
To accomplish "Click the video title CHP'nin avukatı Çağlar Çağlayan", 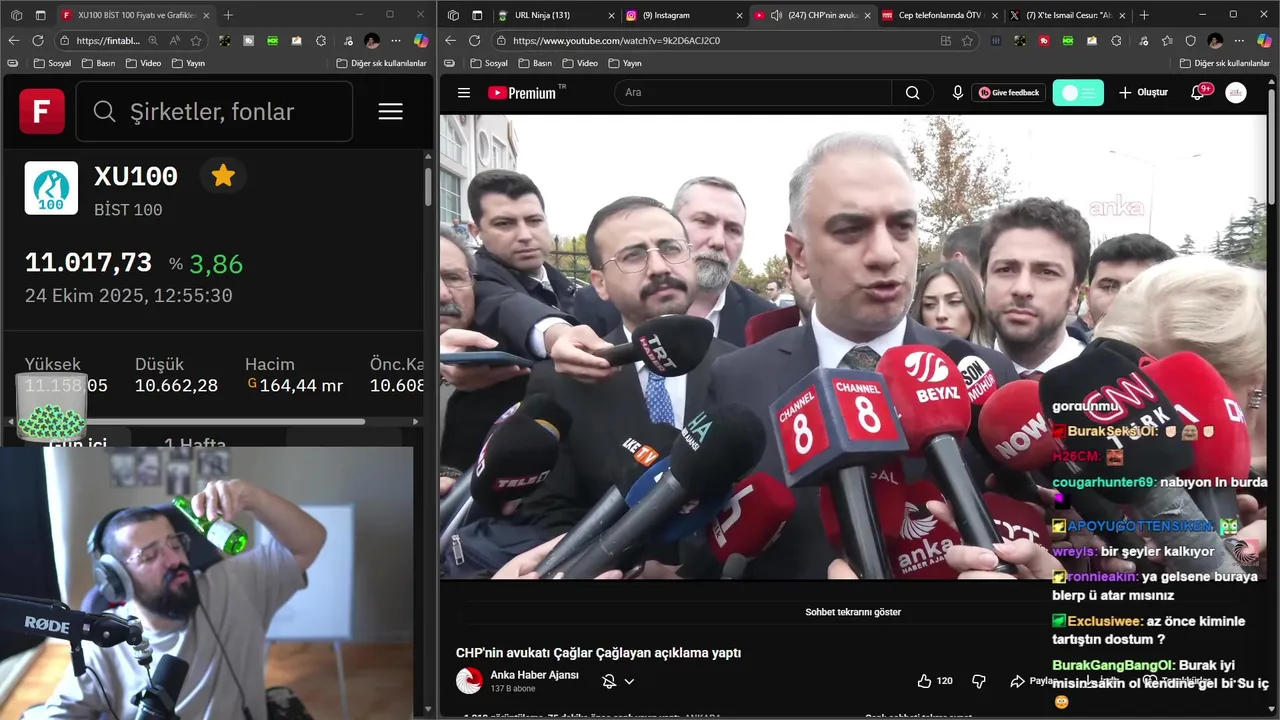I will pos(598,652).
